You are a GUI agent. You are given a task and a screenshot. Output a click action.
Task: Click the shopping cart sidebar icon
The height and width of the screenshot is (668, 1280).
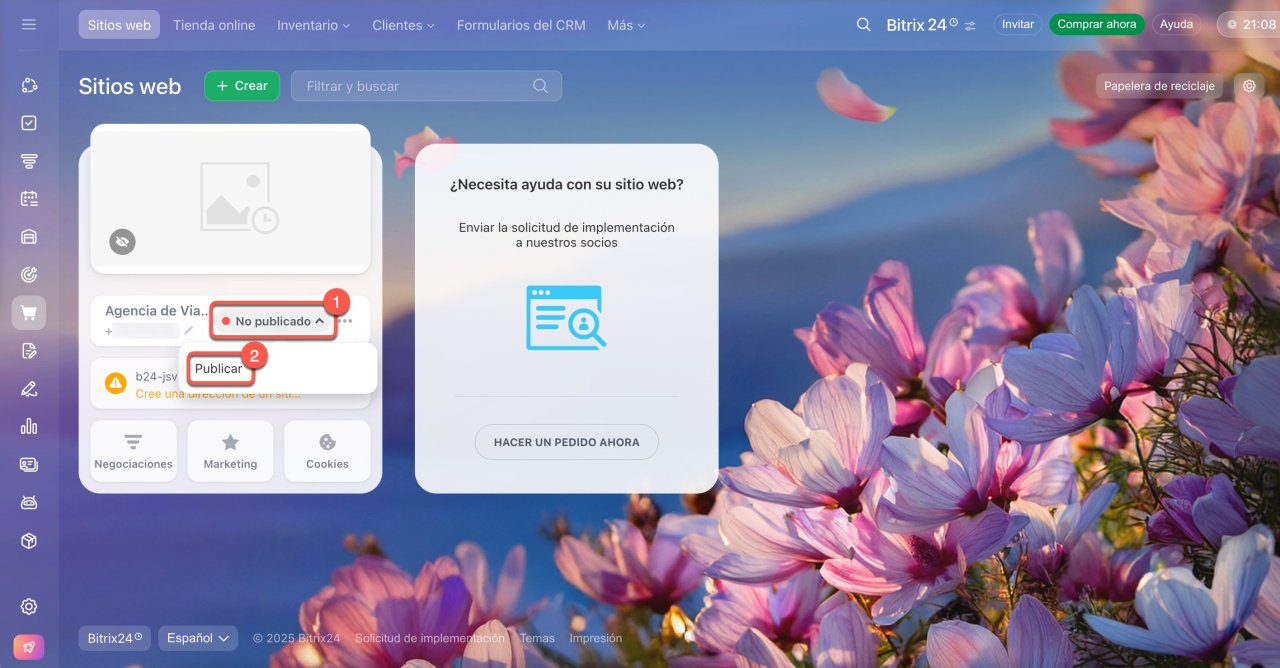point(29,313)
